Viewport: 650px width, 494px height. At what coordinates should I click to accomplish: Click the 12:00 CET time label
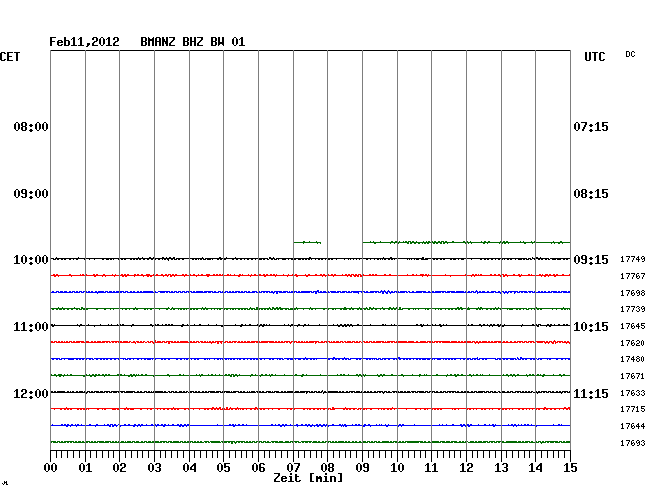[x=31, y=394]
